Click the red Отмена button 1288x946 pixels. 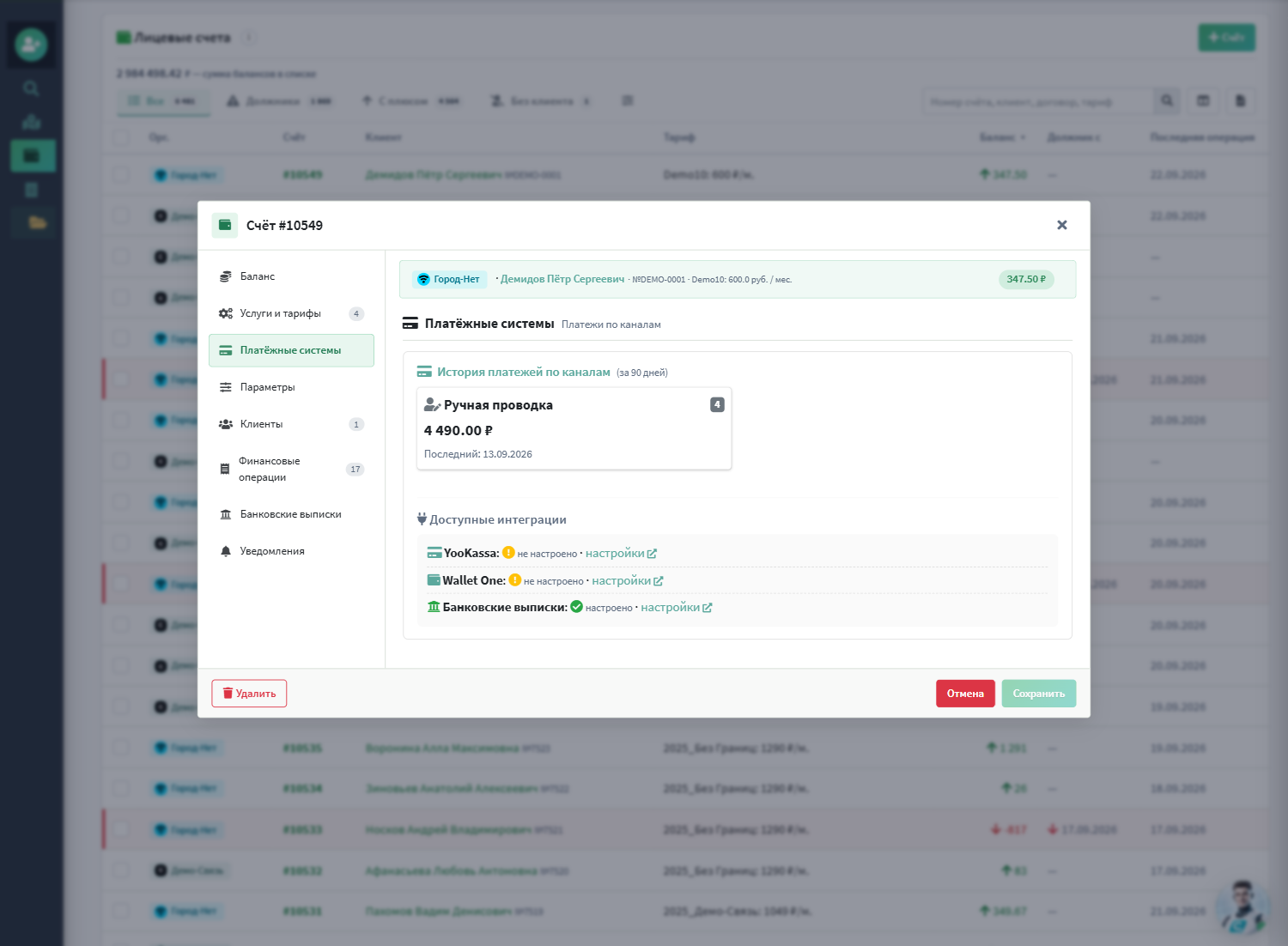coord(965,694)
